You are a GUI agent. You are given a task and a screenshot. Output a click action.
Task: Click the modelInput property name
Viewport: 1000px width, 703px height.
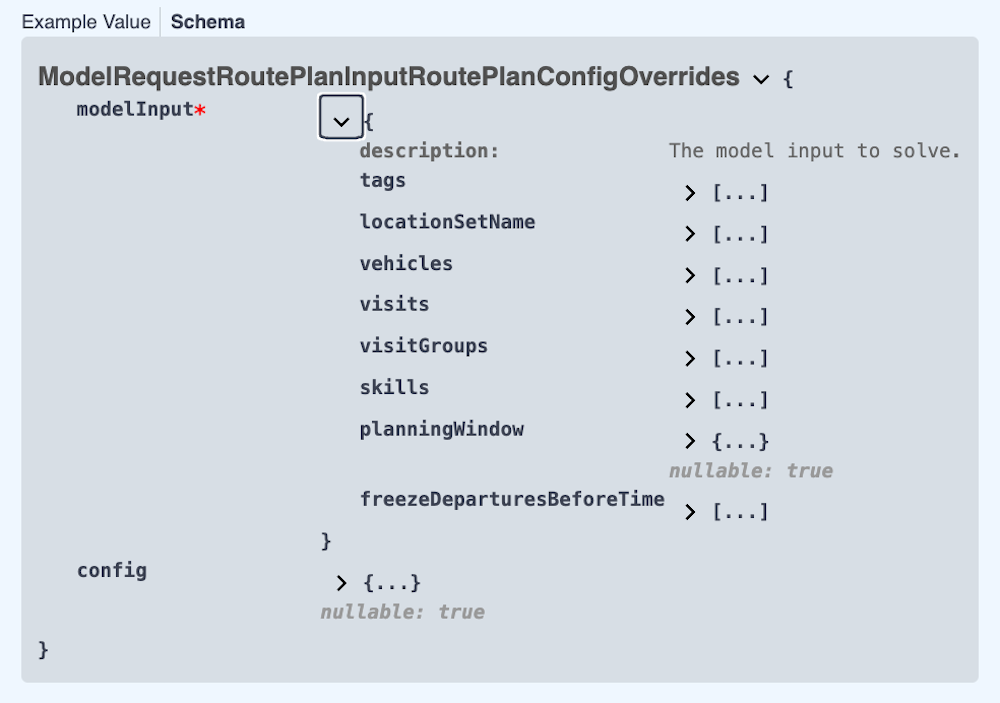[134, 109]
